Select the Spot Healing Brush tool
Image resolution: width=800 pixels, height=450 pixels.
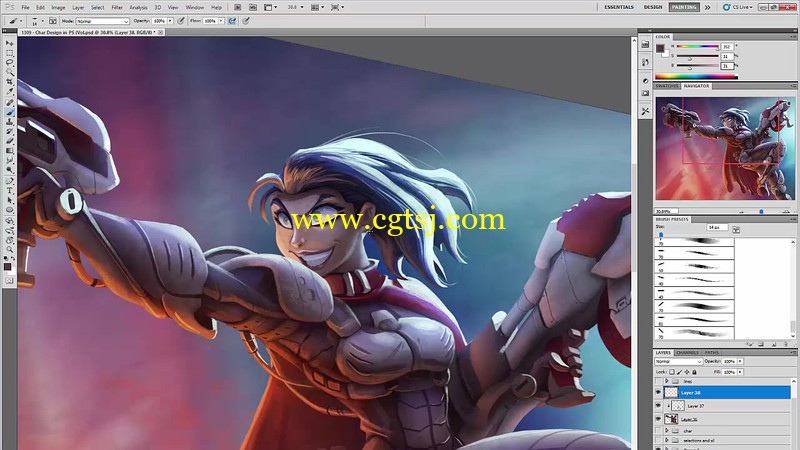tap(9, 103)
